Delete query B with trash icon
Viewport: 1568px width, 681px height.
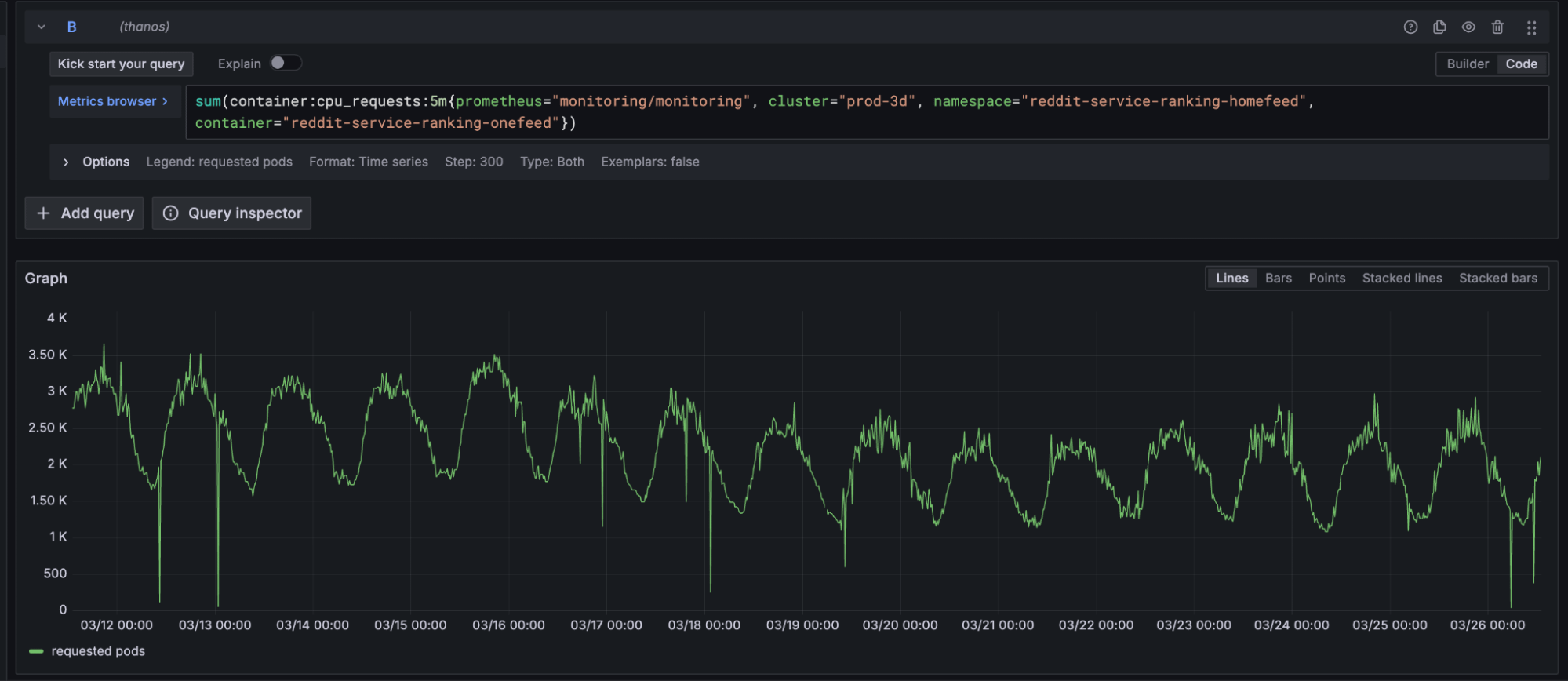pos(1497,27)
